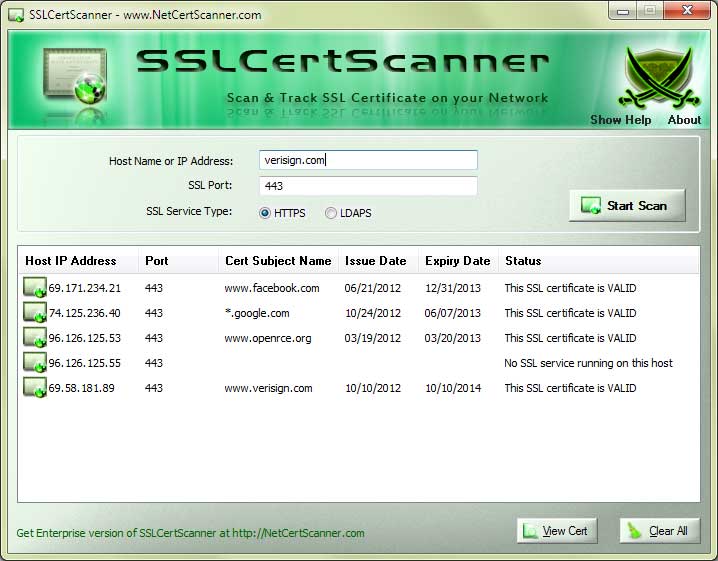Click the broom icon on Clear All
The width and height of the screenshot is (718, 561).
pos(634,531)
